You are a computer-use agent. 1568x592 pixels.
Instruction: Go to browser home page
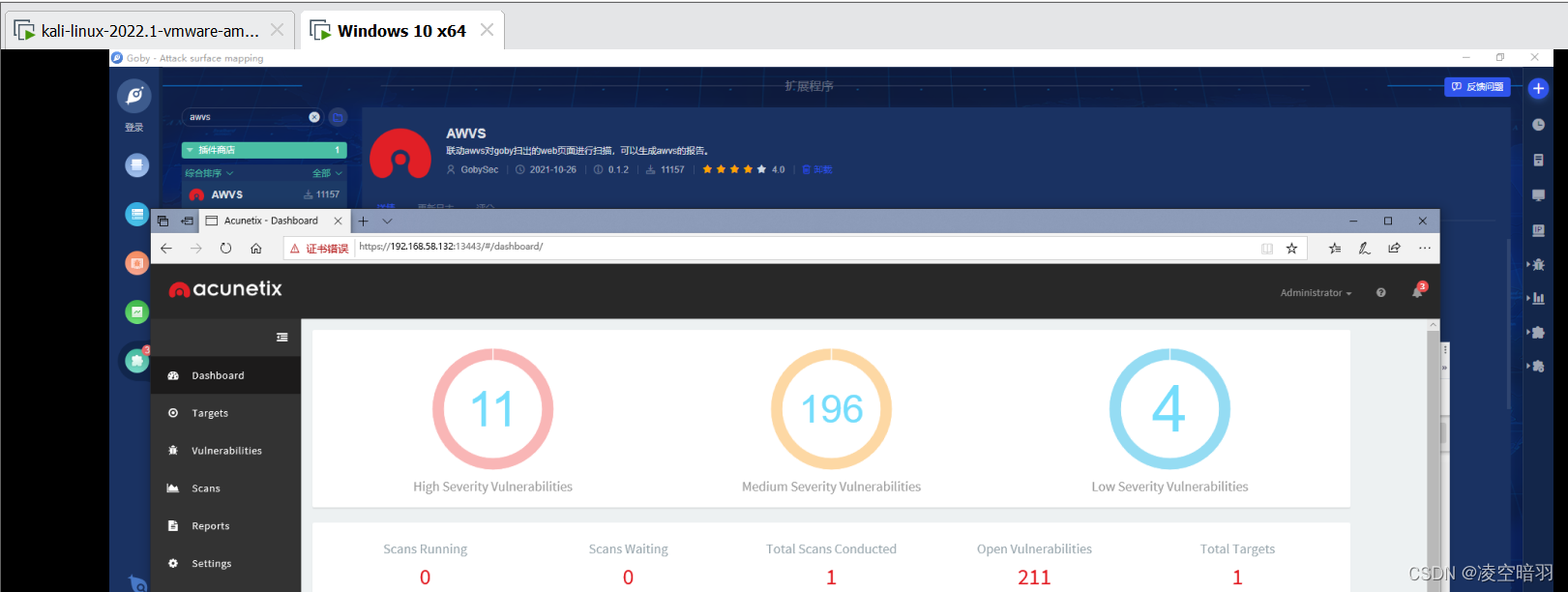[256, 249]
